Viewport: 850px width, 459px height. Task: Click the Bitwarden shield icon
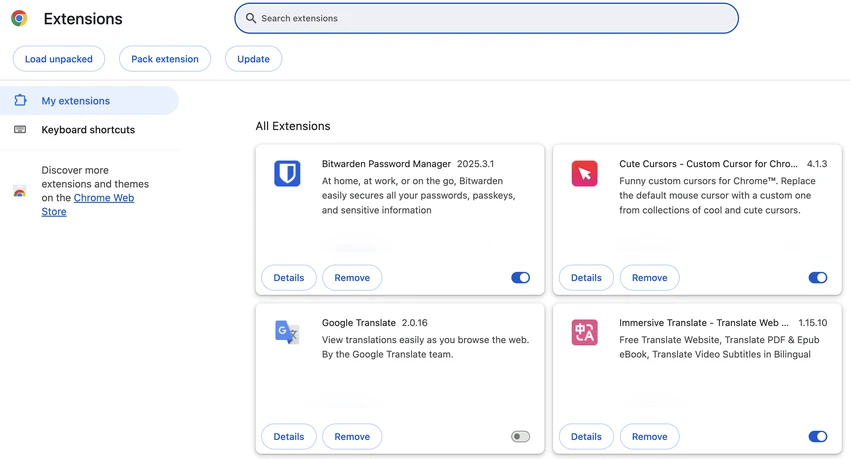[x=287, y=173]
